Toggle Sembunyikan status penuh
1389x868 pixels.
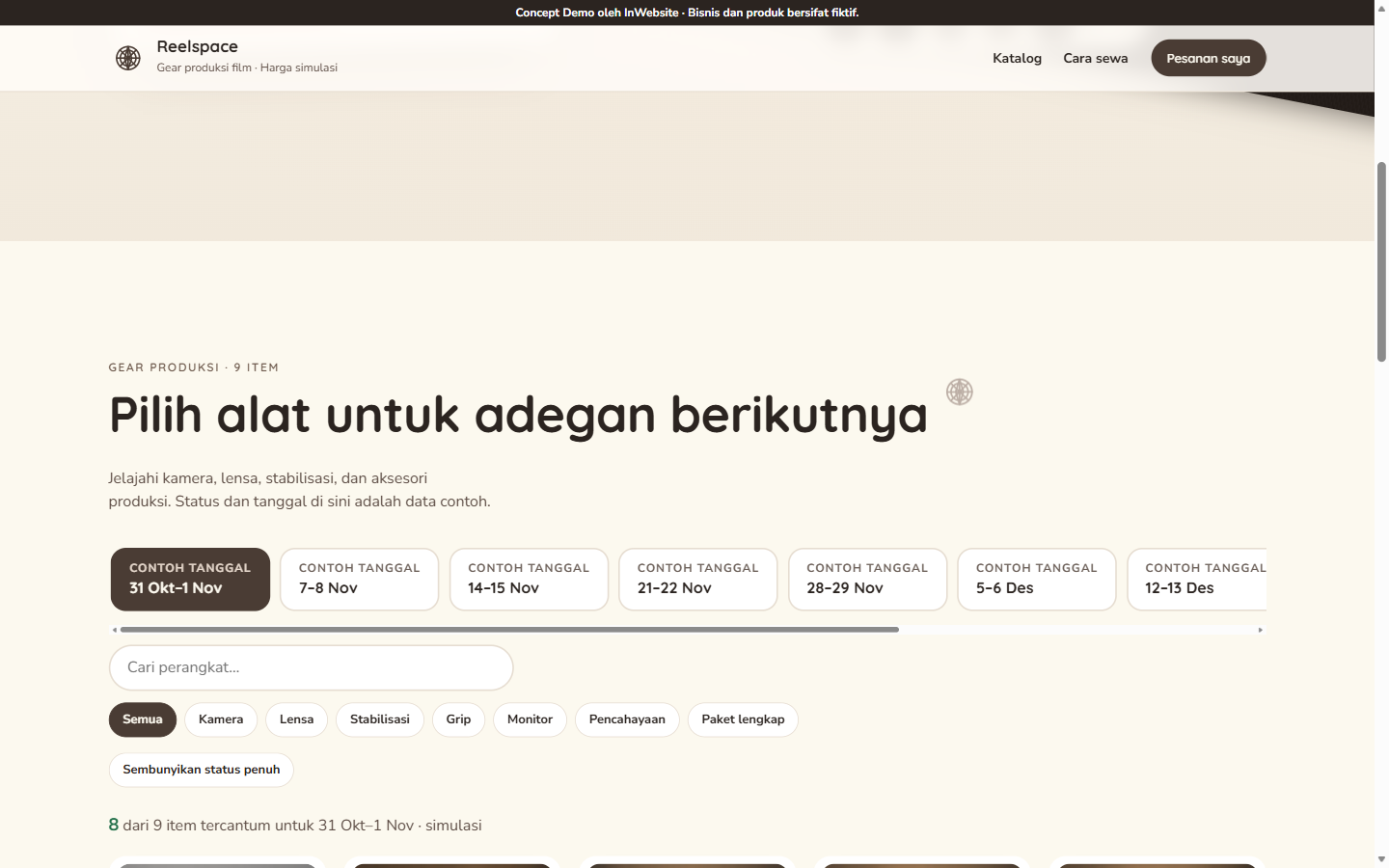click(x=201, y=770)
